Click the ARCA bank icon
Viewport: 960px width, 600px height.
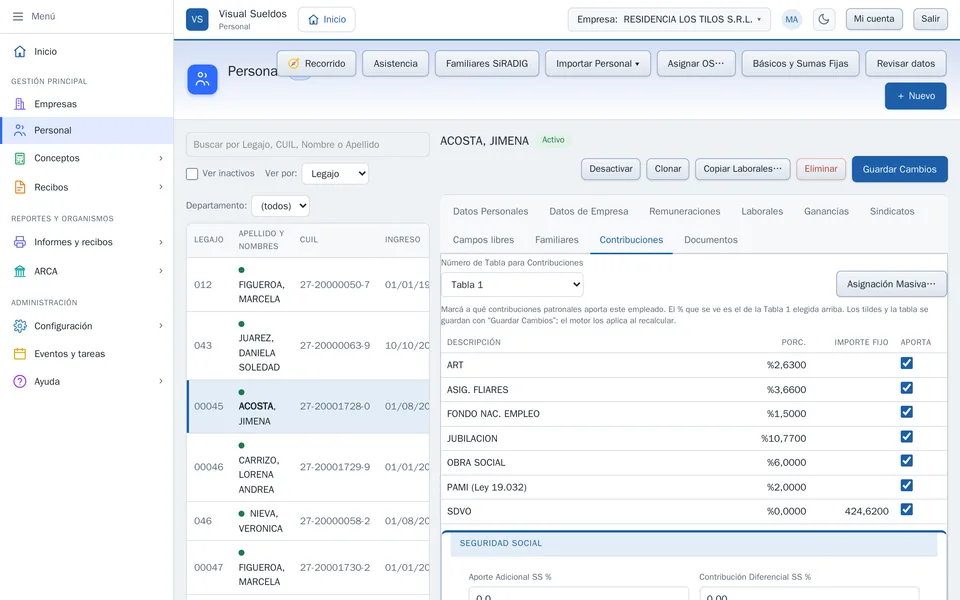pos(20,271)
